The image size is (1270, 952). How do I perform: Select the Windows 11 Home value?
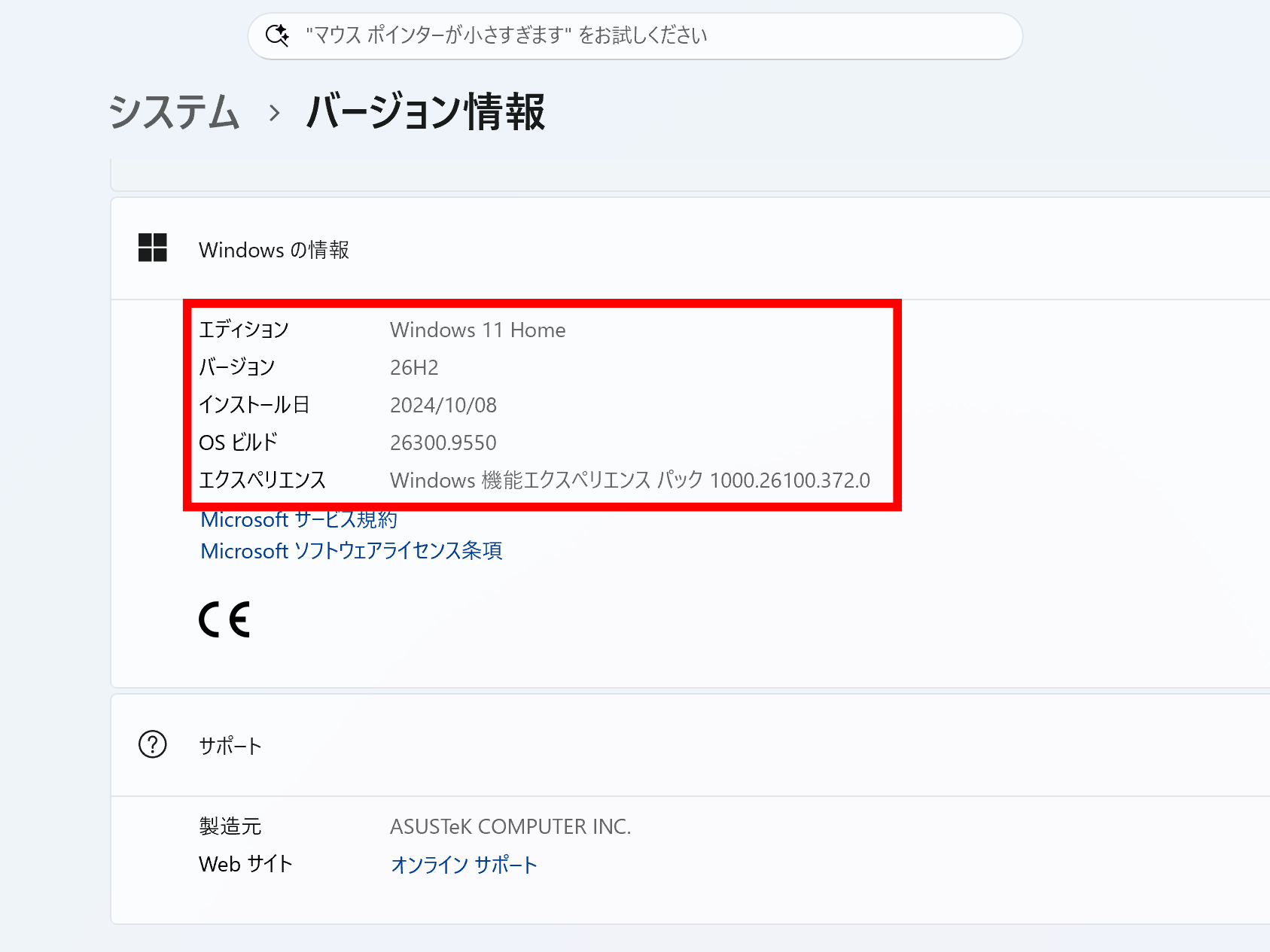(478, 330)
